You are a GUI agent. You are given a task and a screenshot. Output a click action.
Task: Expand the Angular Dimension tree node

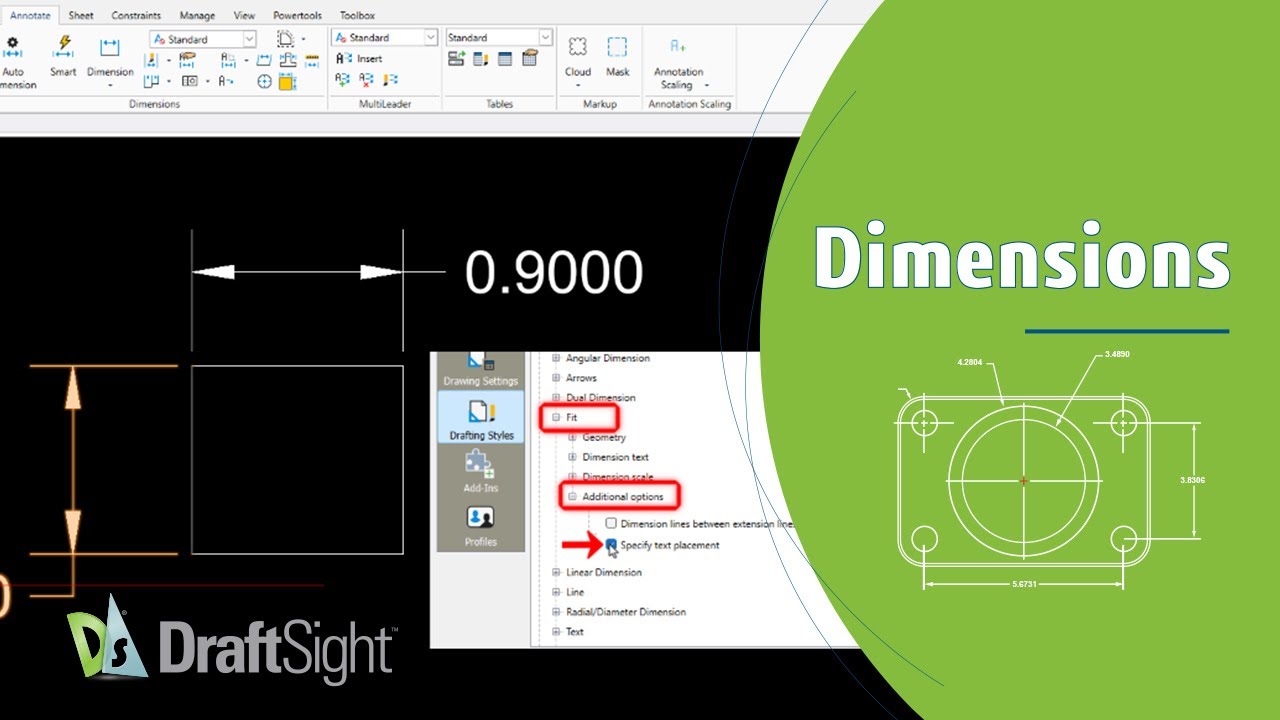557,358
